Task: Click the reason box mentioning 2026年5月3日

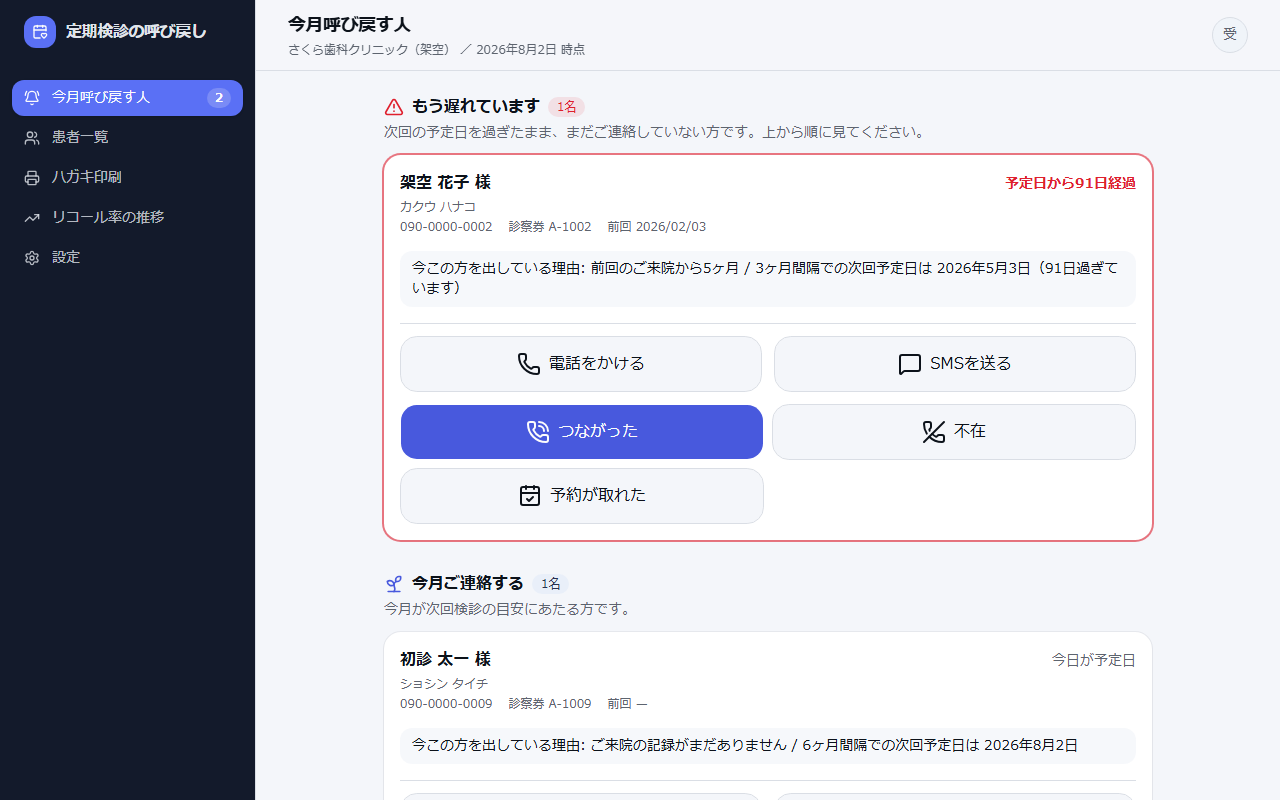Action: (x=768, y=279)
